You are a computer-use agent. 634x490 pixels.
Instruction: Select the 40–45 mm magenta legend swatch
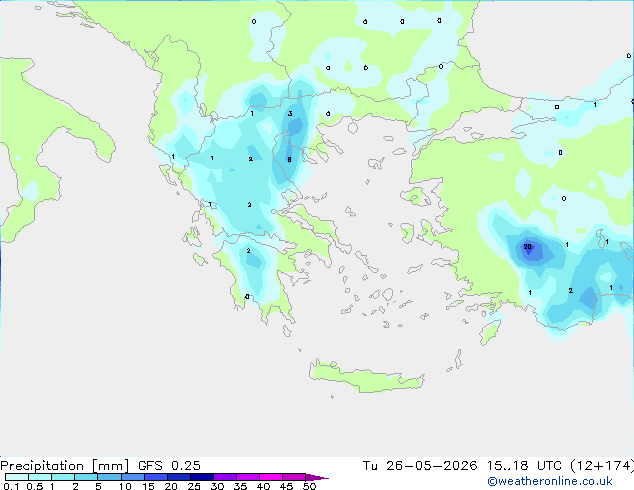pyautogui.click(x=271, y=477)
